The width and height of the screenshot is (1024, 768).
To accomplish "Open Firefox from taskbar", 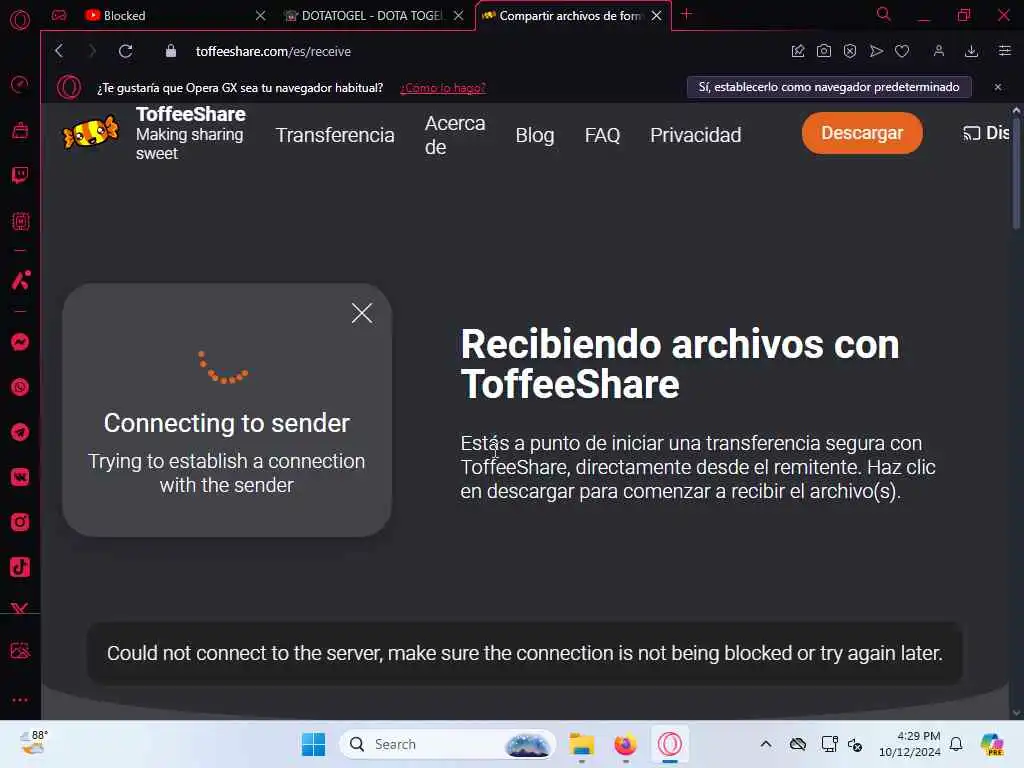I will click(x=626, y=744).
